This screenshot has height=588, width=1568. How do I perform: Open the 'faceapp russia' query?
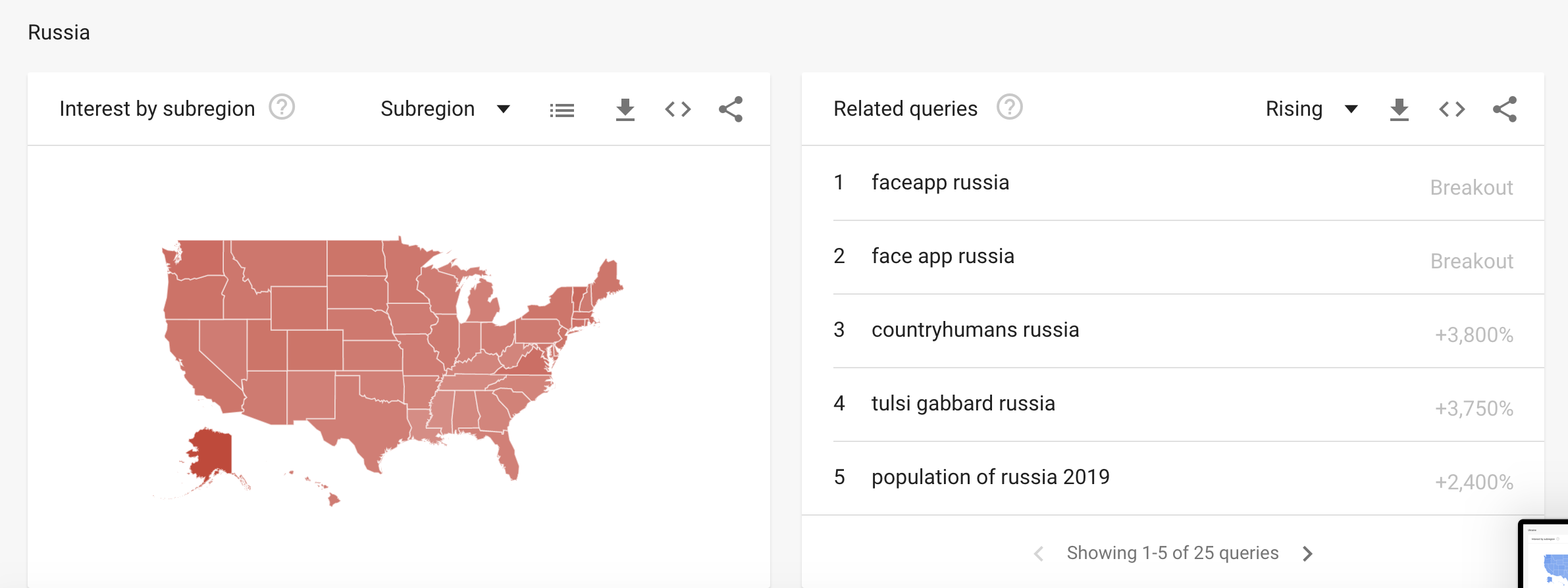[940, 183]
